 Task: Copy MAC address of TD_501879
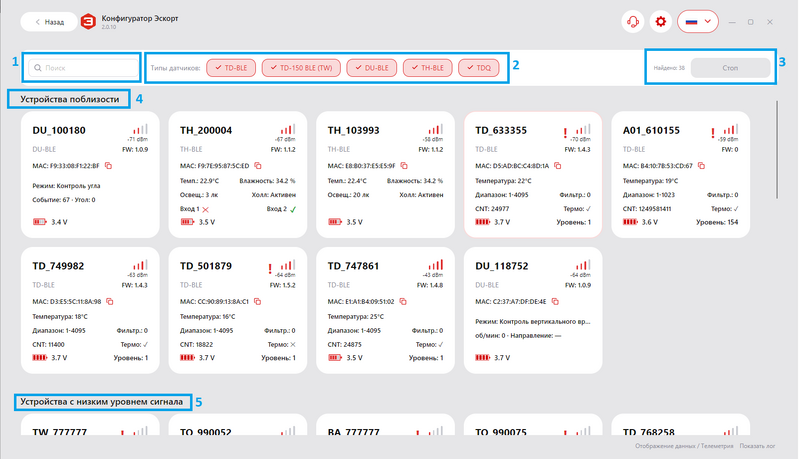tap(258, 301)
